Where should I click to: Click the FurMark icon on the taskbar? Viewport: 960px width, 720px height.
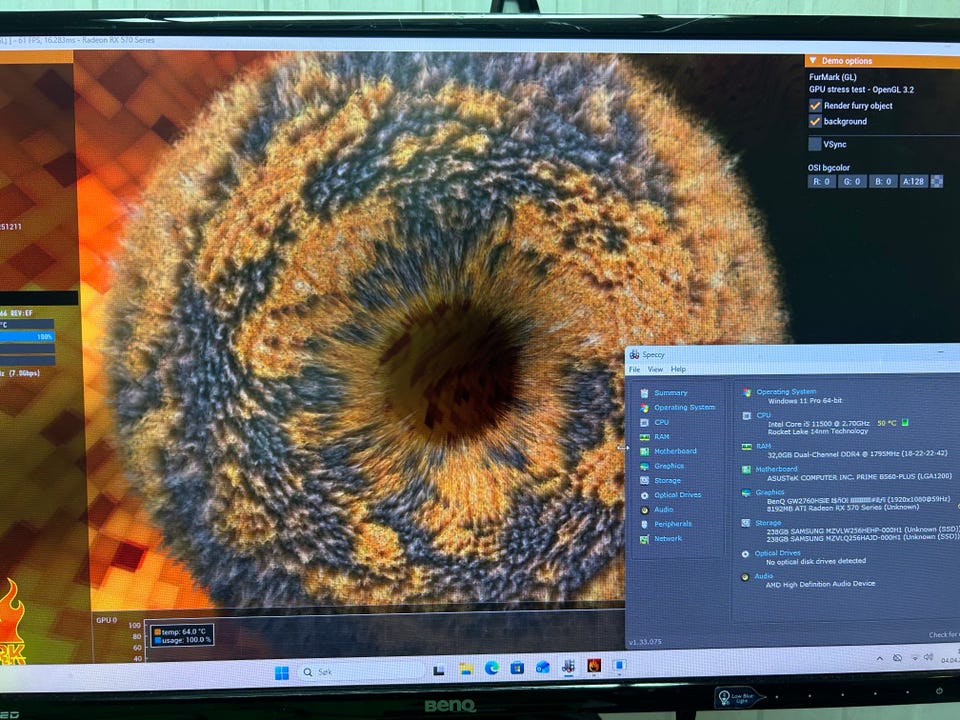click(594, 666)
